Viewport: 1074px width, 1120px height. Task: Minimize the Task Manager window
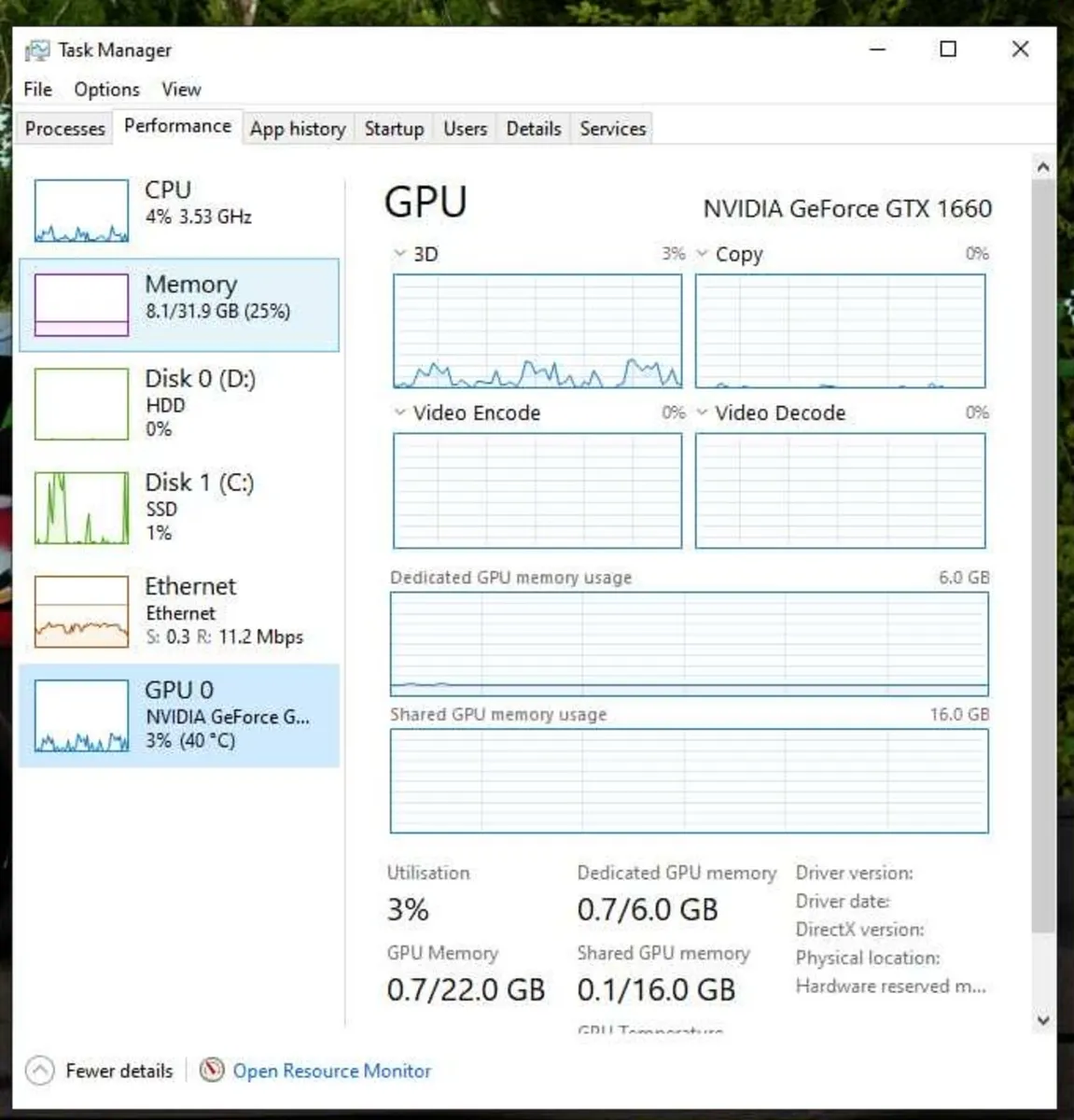click(x=877, y=49)
